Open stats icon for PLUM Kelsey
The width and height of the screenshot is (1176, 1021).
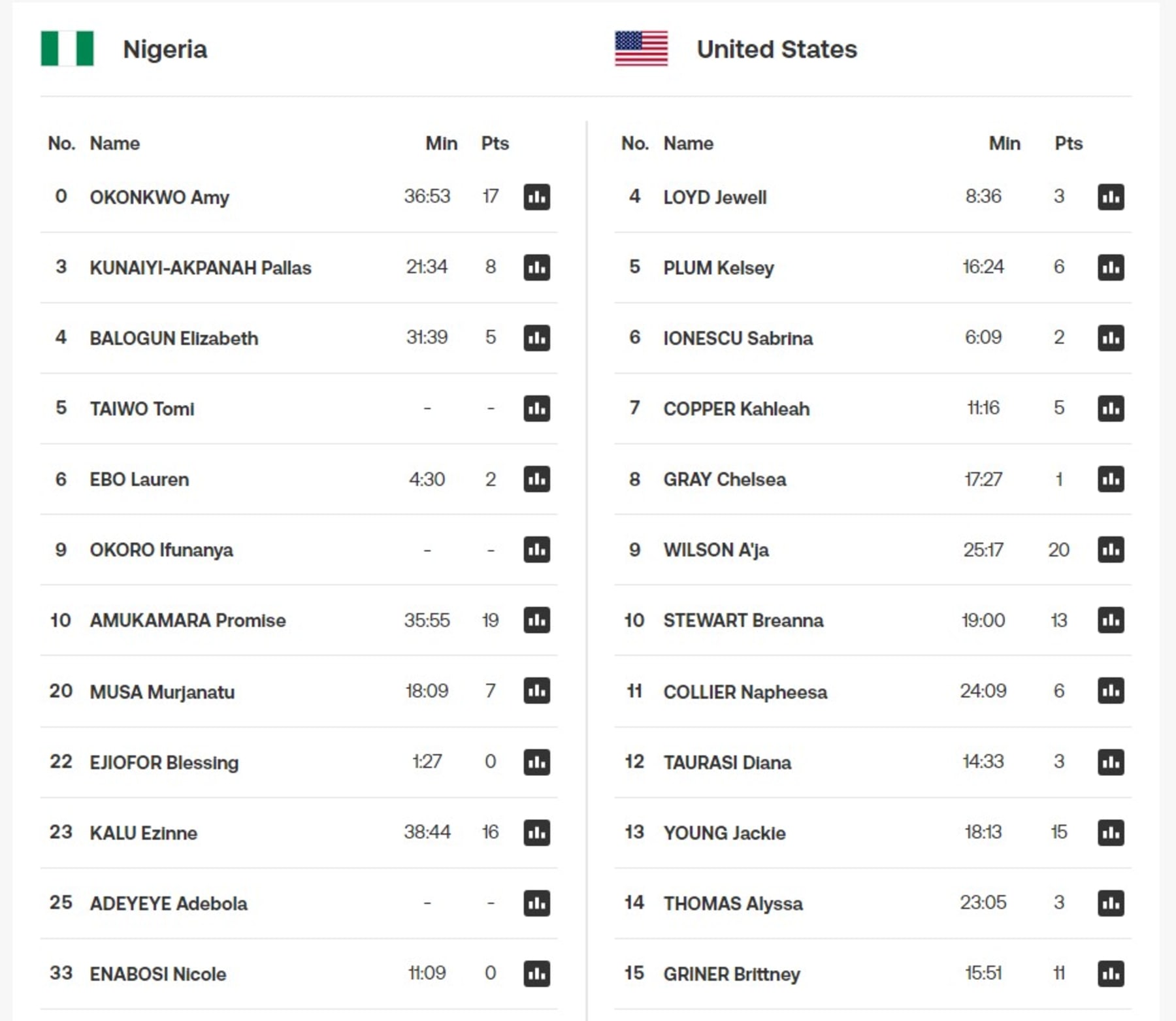click(x=1110, y=267)
